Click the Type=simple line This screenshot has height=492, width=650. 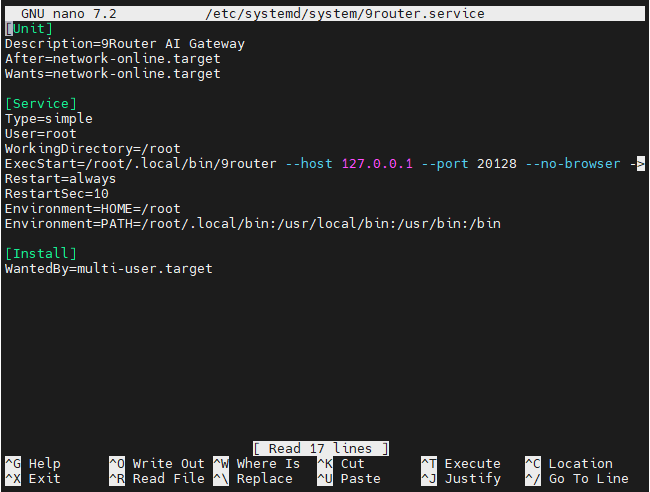click(49, 119)
